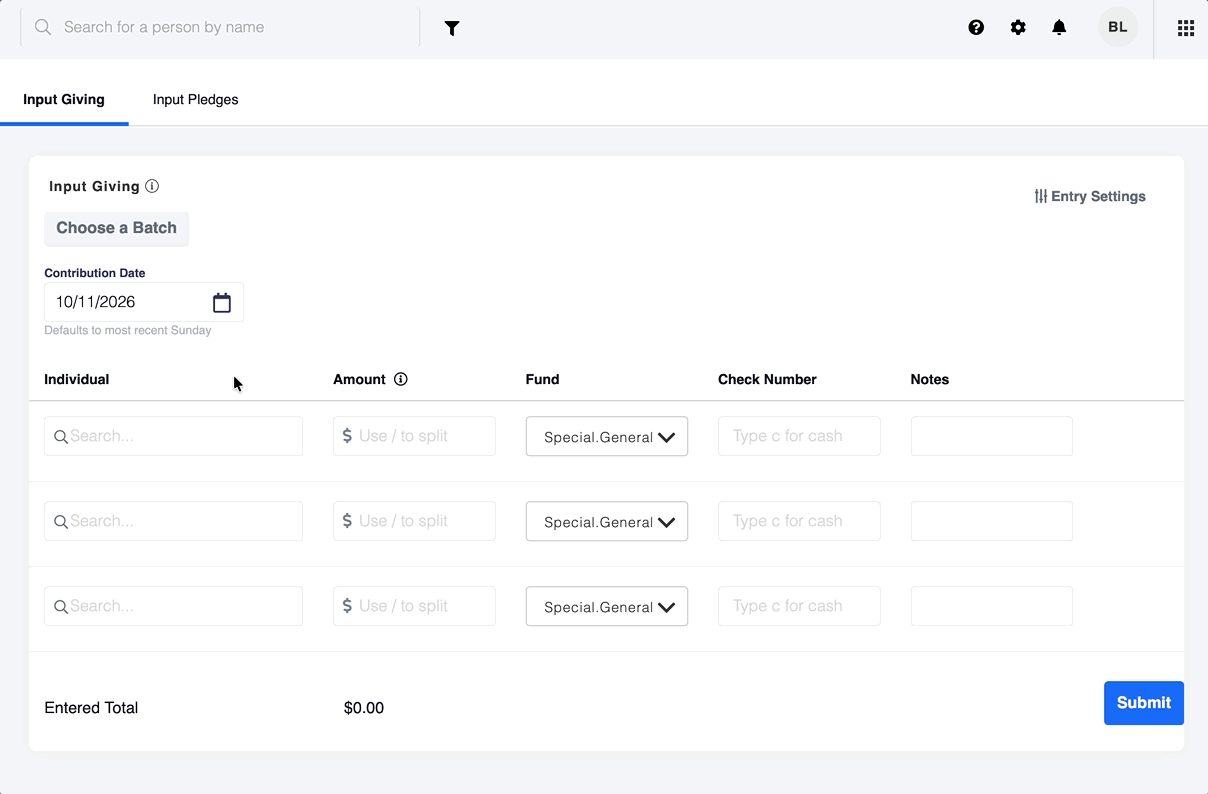
Task: Switch to the Input Giving tab
Action: tap(64, 99)
